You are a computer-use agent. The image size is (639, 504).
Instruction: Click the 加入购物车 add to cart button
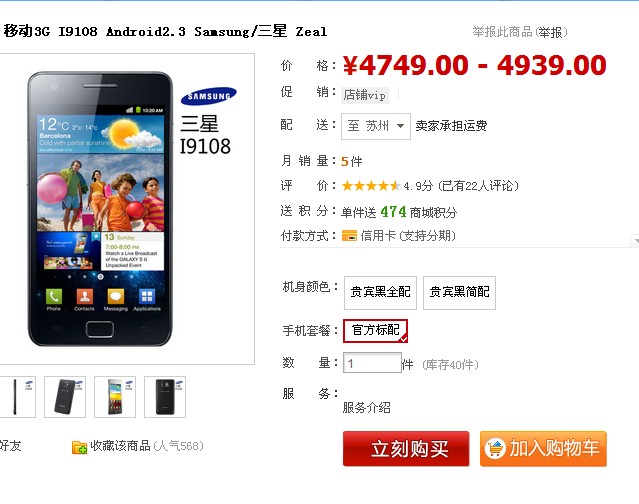[543, 449]
